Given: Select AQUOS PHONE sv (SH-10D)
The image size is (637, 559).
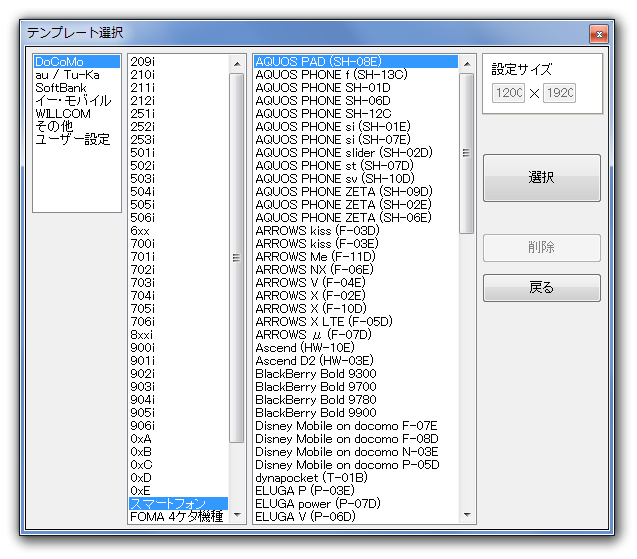Looking at the screenshot, I should coord(356,179).
